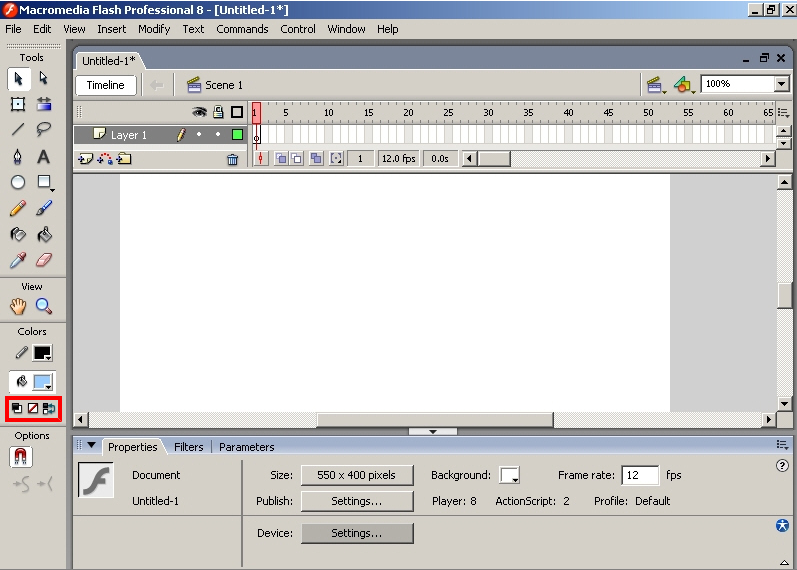Select the Rectangle tool
Screen dimensions: 797x570
point(45,182)
